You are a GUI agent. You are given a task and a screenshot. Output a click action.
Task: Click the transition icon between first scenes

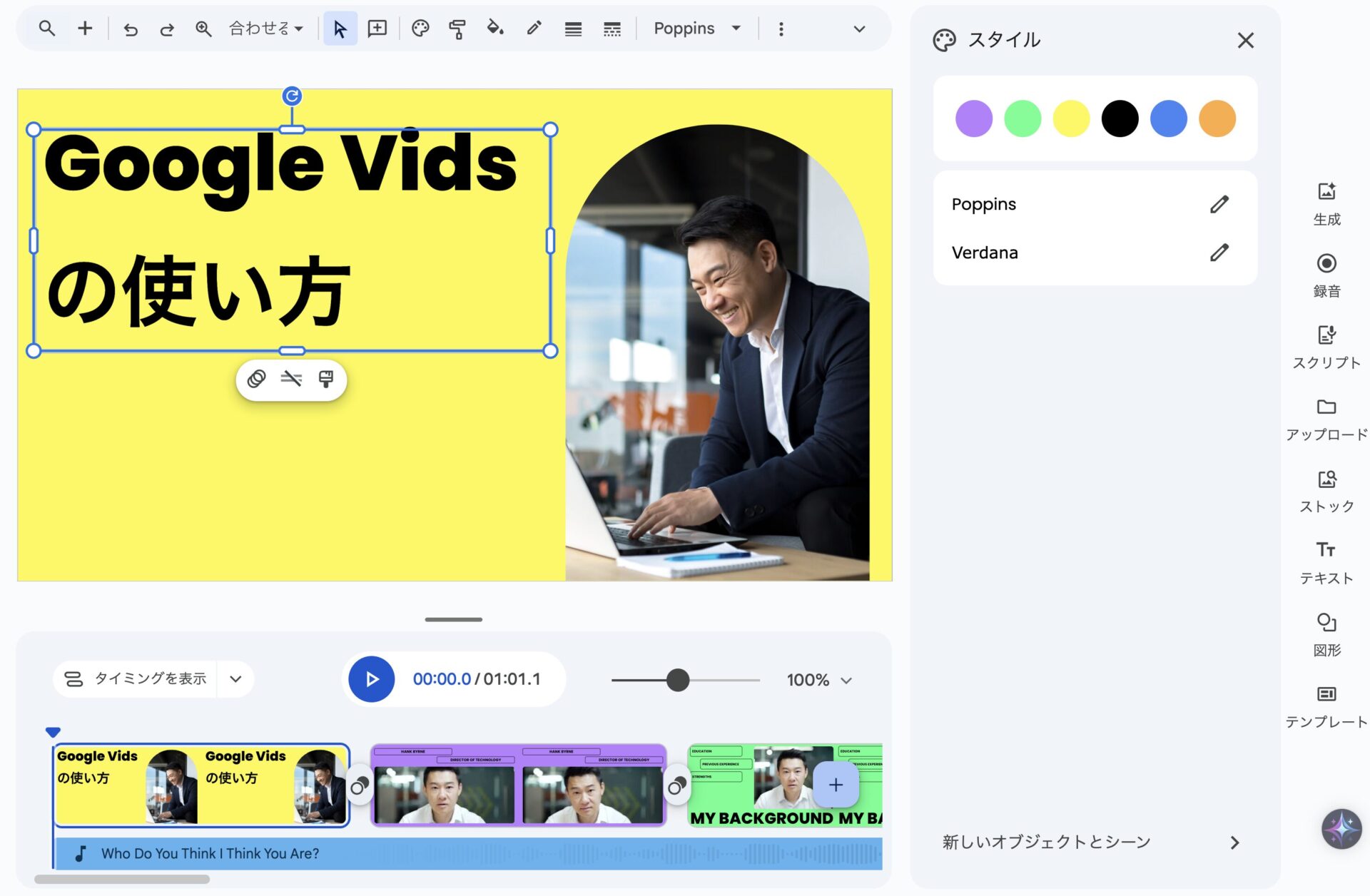click(360, 786)
